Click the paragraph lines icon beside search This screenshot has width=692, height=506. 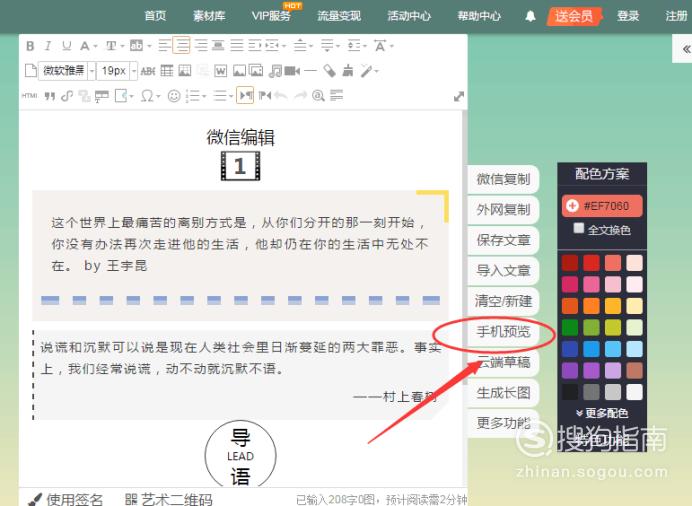coord(336,95)
